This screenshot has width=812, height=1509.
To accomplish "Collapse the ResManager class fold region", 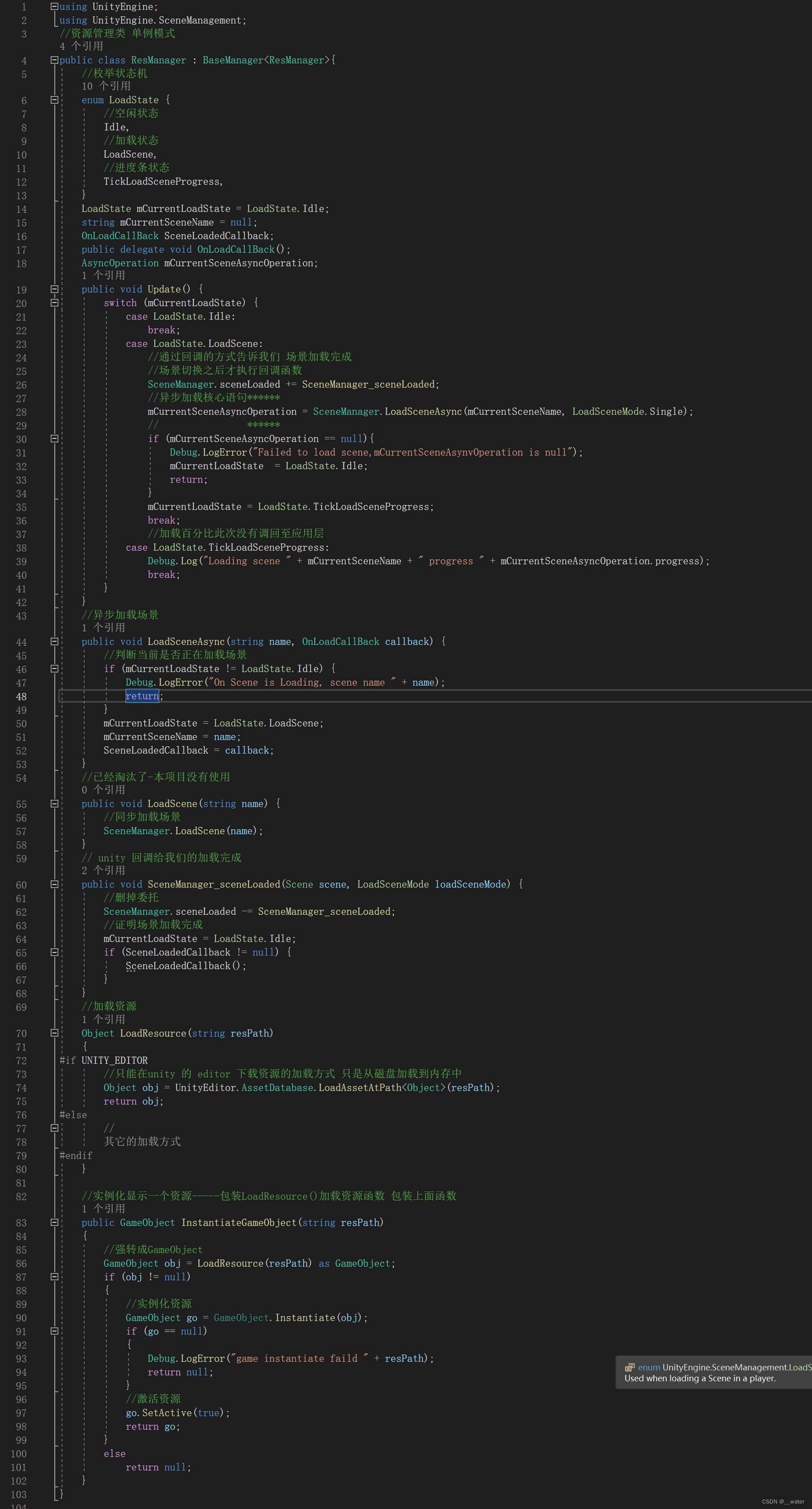I will 54,60.
